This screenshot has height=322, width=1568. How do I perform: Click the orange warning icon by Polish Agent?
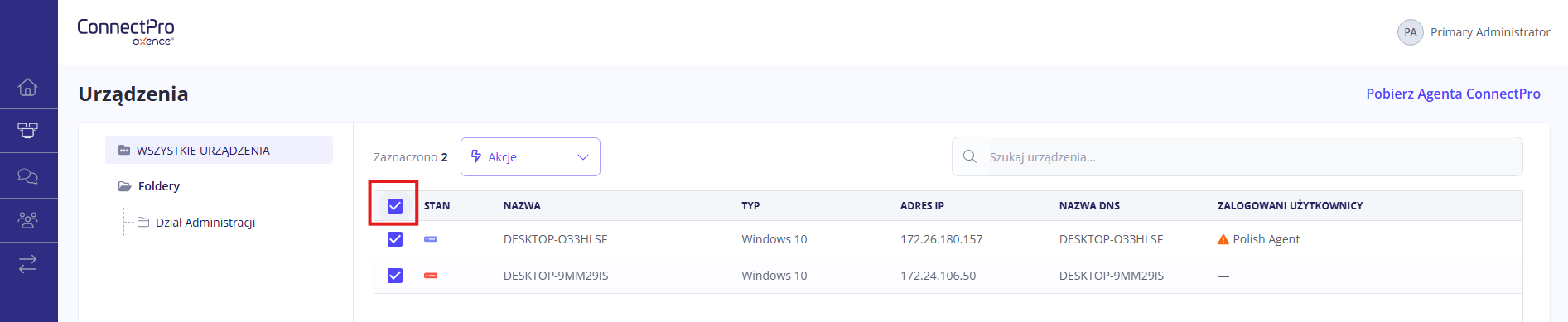point(1223,239)
